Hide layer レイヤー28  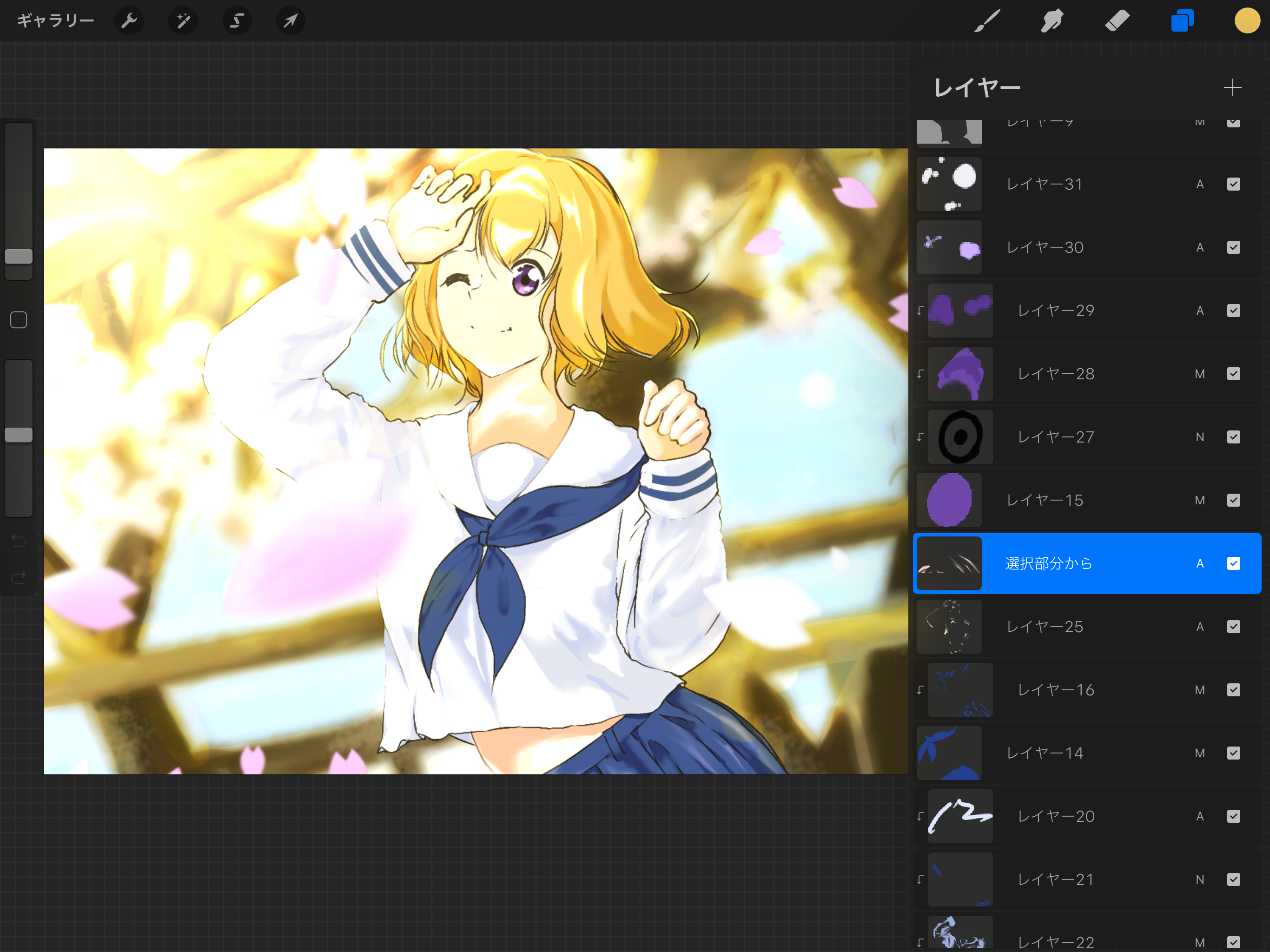tap(1233, 374)
